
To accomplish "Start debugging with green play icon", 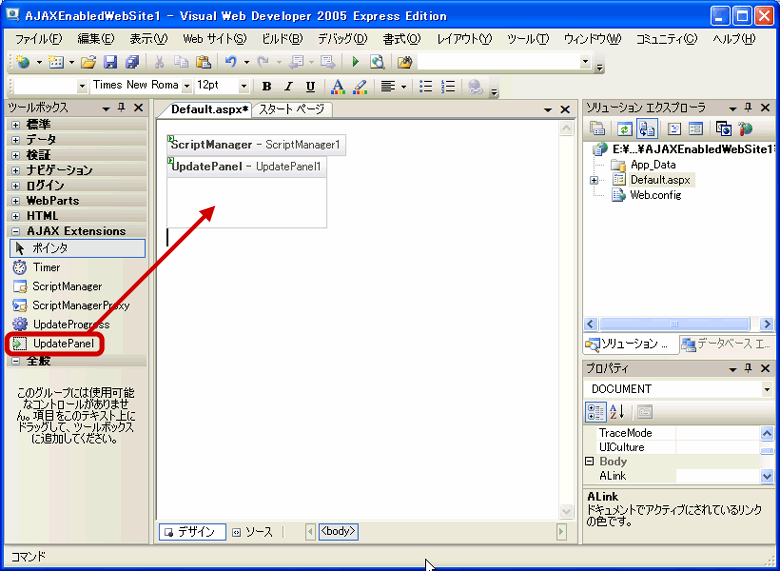I will [x=355, y=62].
